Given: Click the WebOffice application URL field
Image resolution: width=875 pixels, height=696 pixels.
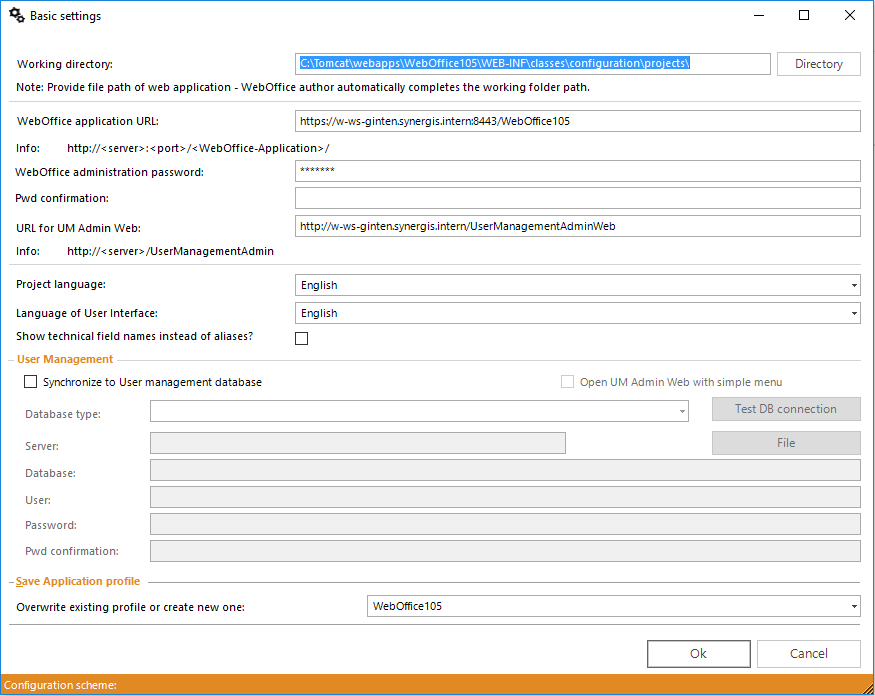Looking at the screenshot, I should (578, 120).
